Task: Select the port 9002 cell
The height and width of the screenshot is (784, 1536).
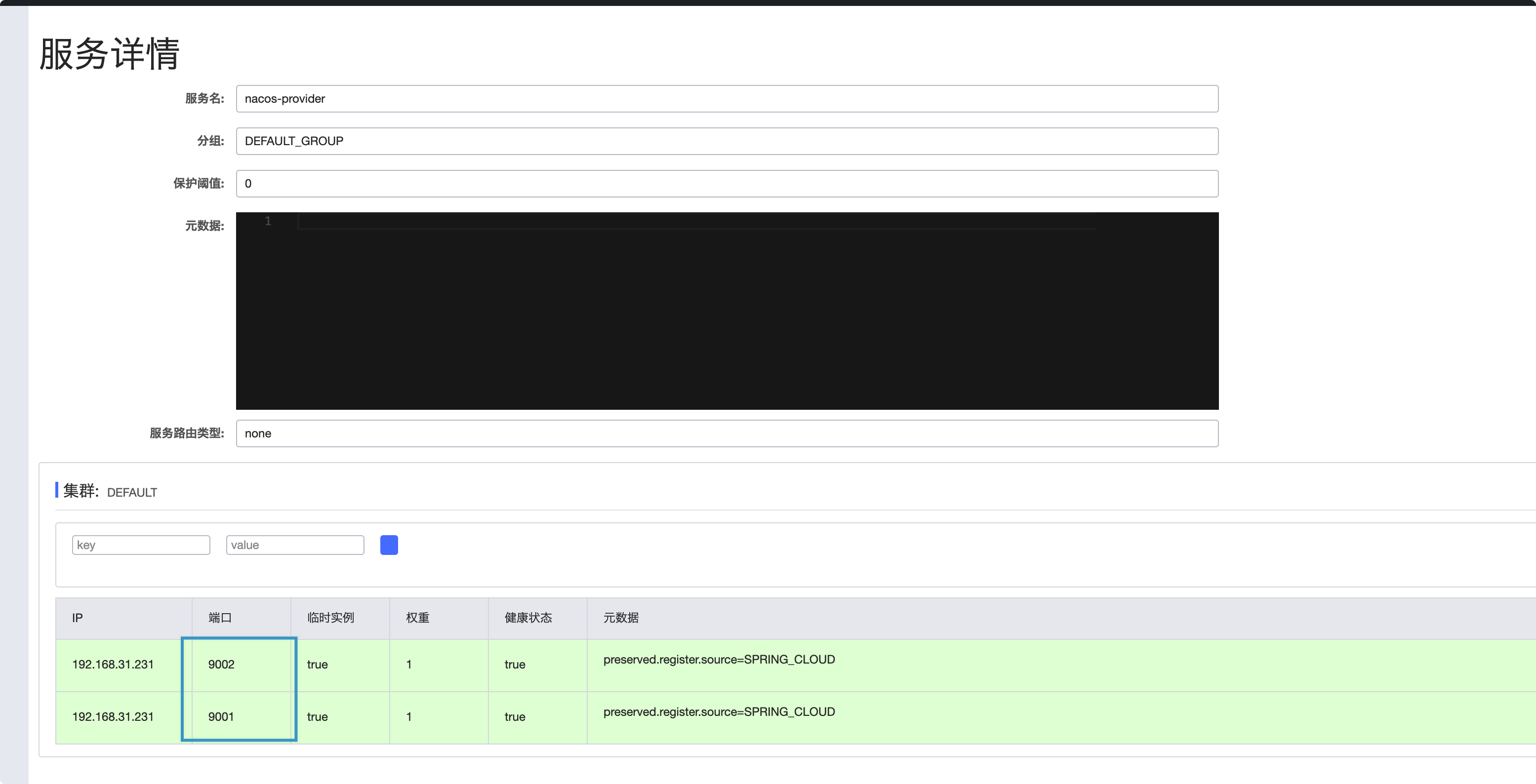Action: (221, 665)
